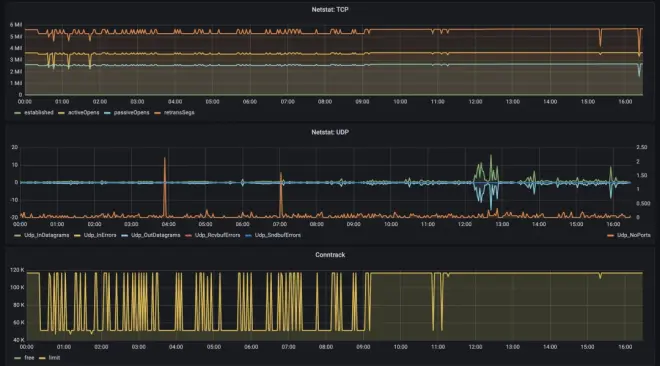
Task: Open the Netstat: TCP panel title menu
Action: [330, 9]
